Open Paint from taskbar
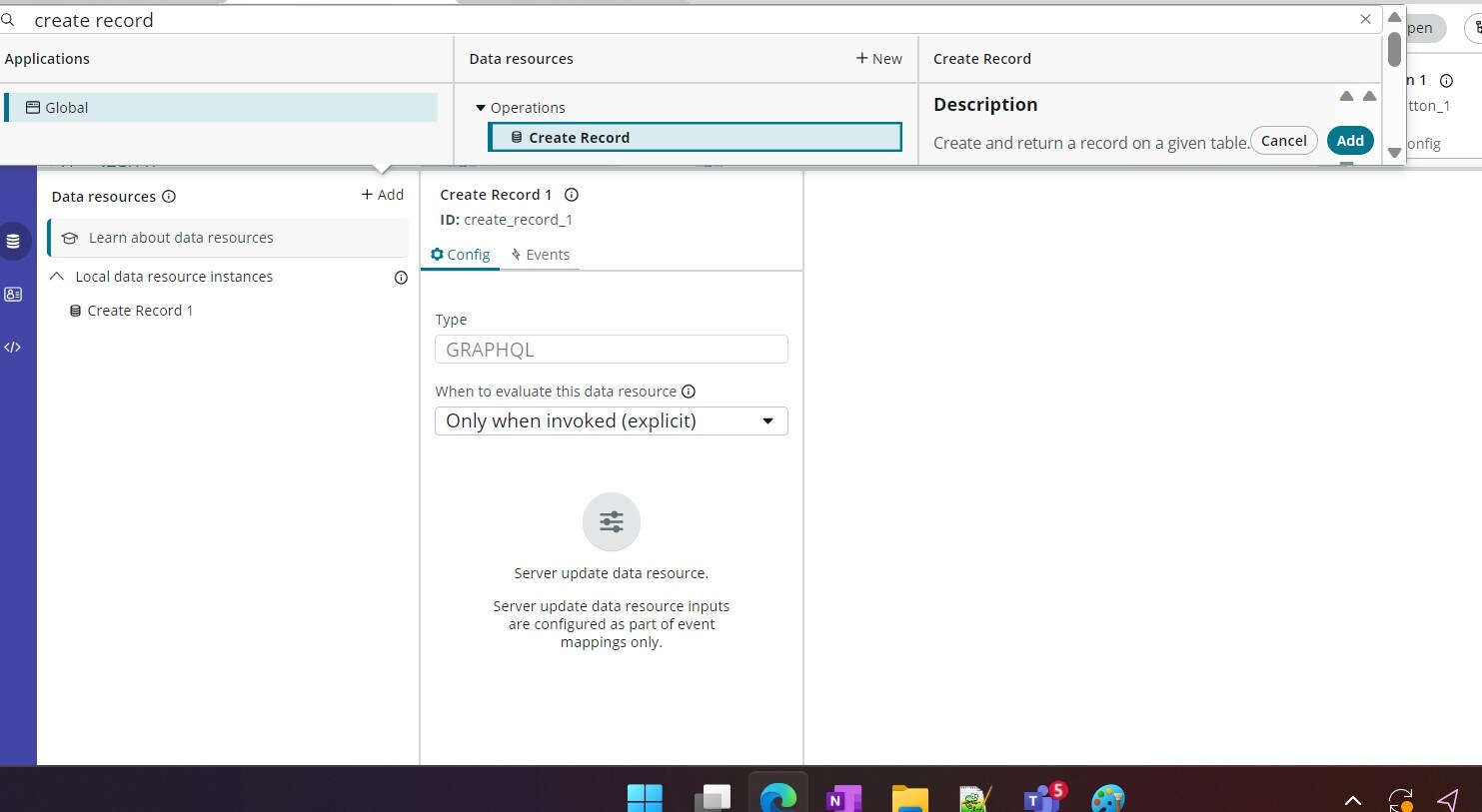This screenshot has height=812, width=1482. 1108,799
